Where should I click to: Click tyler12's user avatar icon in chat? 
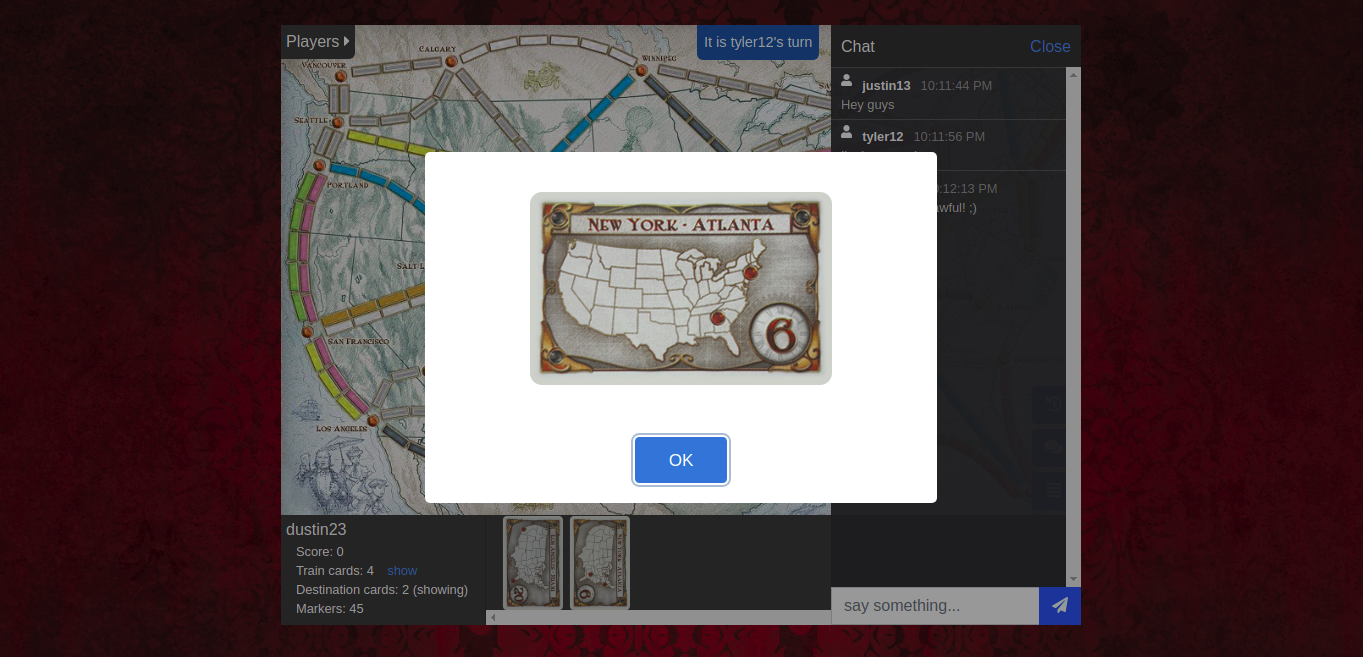(x=847, y=132)
